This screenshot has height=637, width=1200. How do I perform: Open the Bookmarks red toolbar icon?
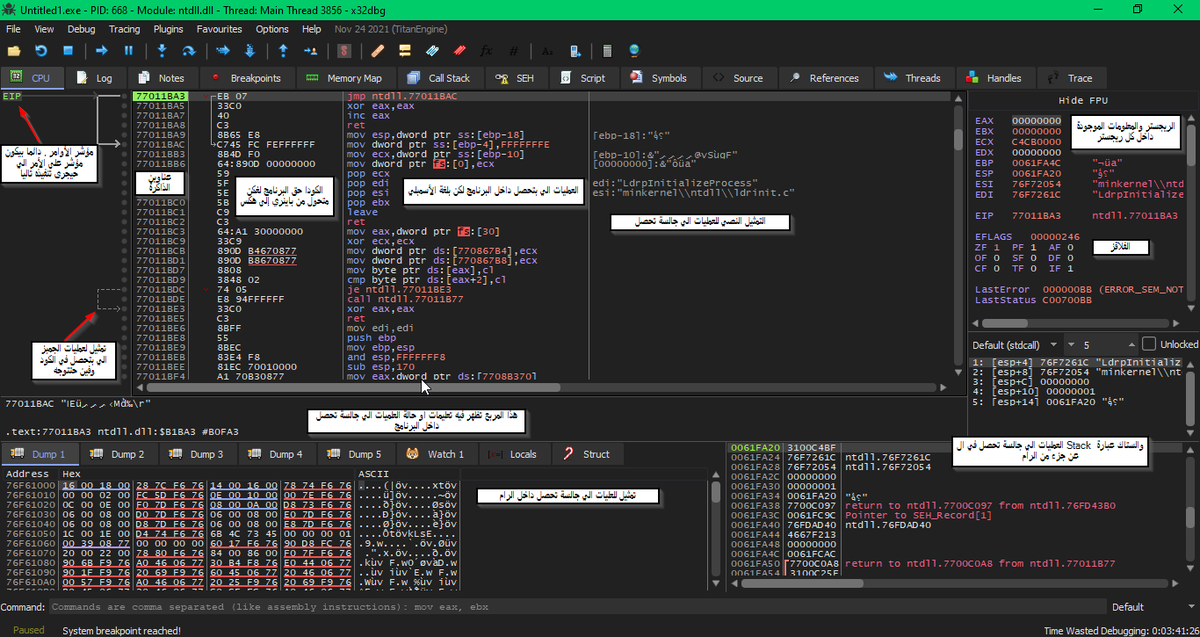pos(459,50)
